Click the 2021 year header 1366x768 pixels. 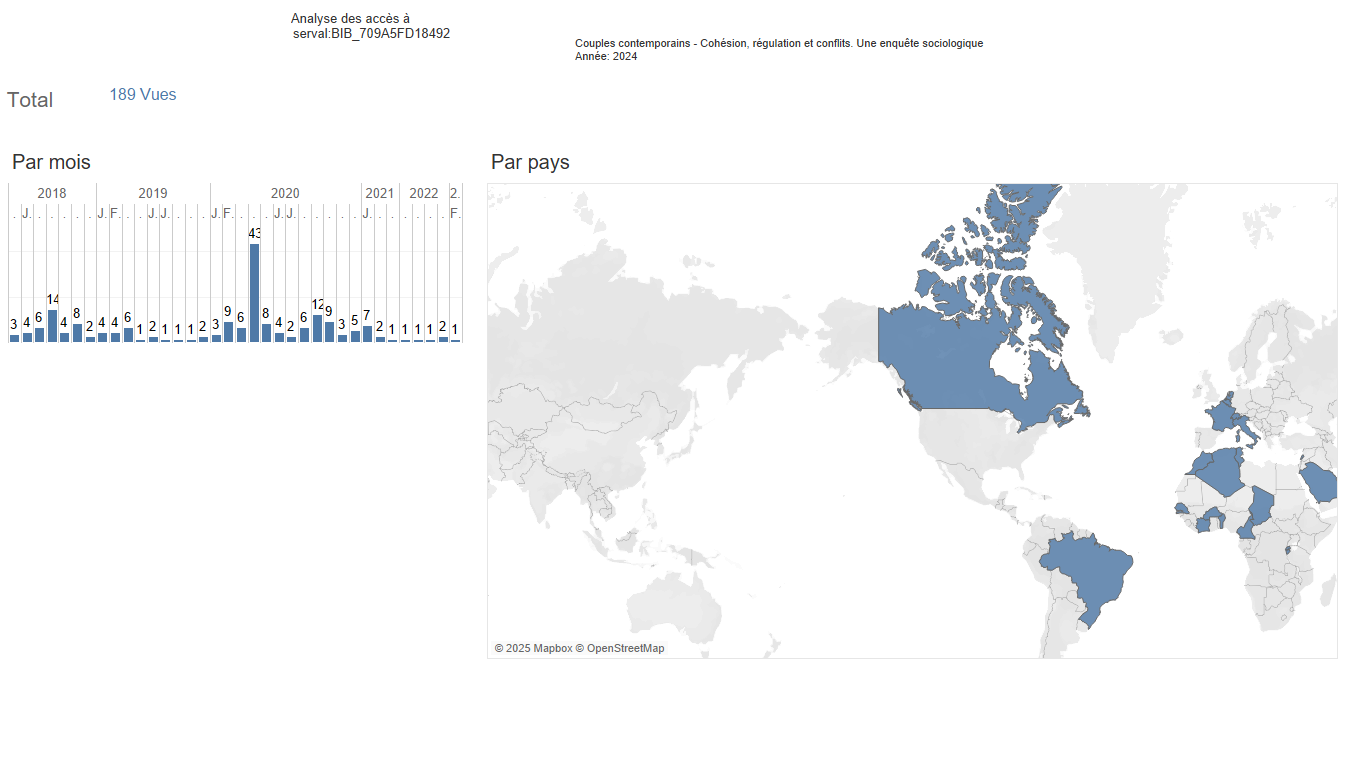click(379, 193)
